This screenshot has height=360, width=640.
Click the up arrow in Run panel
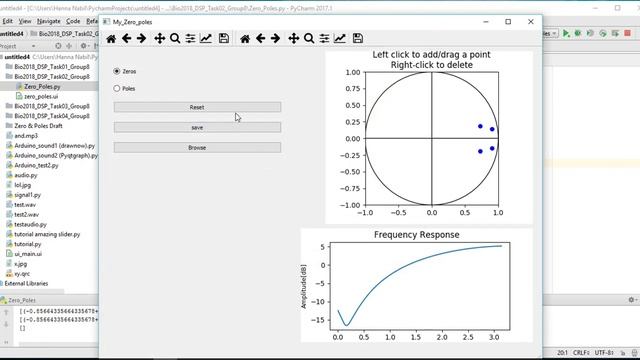tap(6, 313)
